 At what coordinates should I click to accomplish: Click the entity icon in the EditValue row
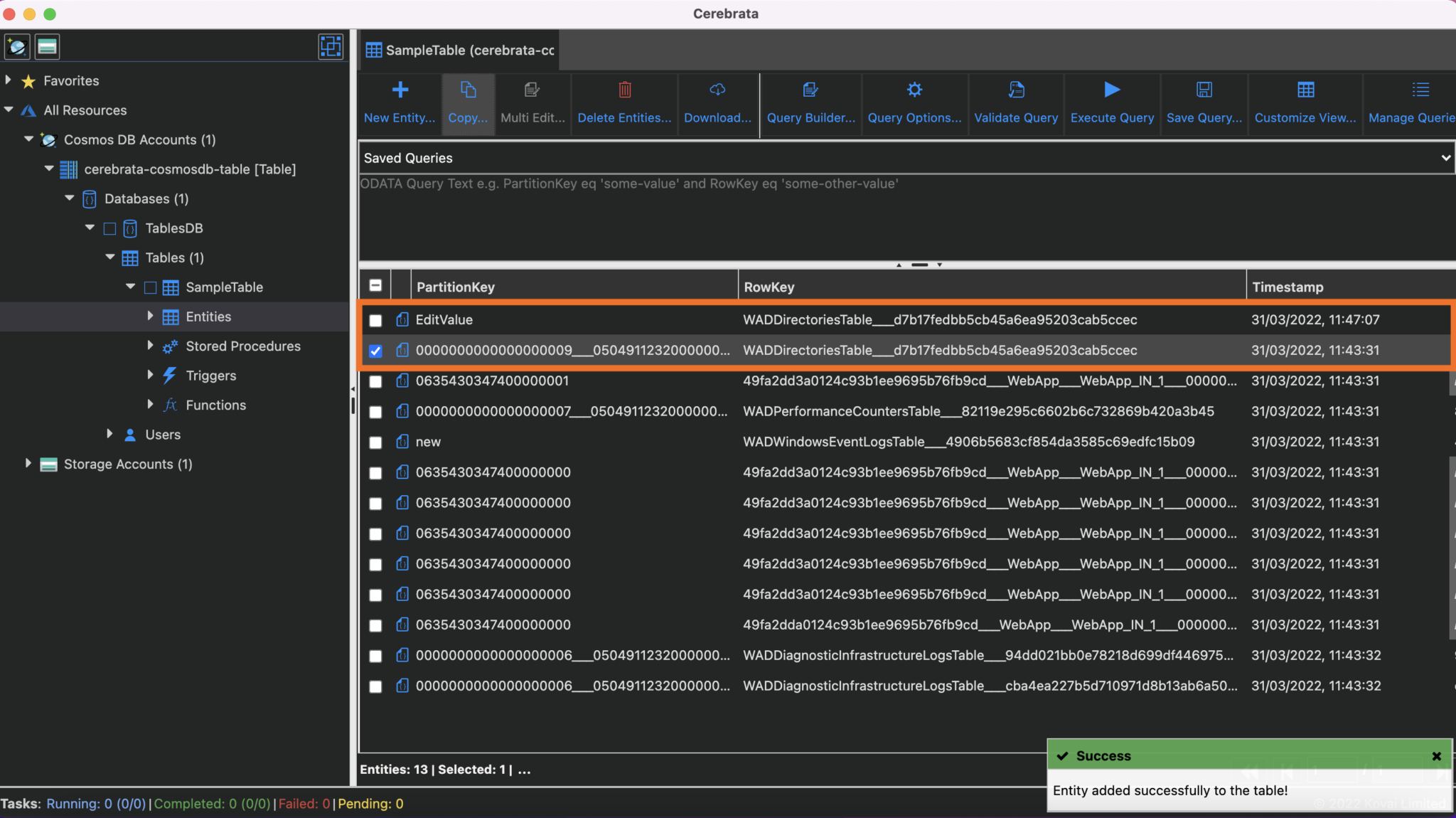tap(402, 319)
